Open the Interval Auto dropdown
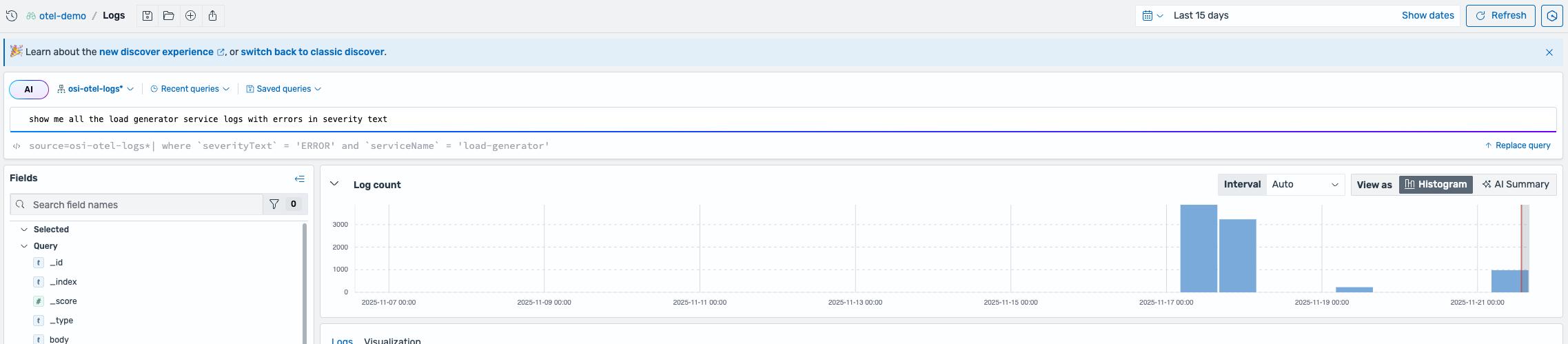The height and width of the screenshot is (344, 1568). [1305, 185]
